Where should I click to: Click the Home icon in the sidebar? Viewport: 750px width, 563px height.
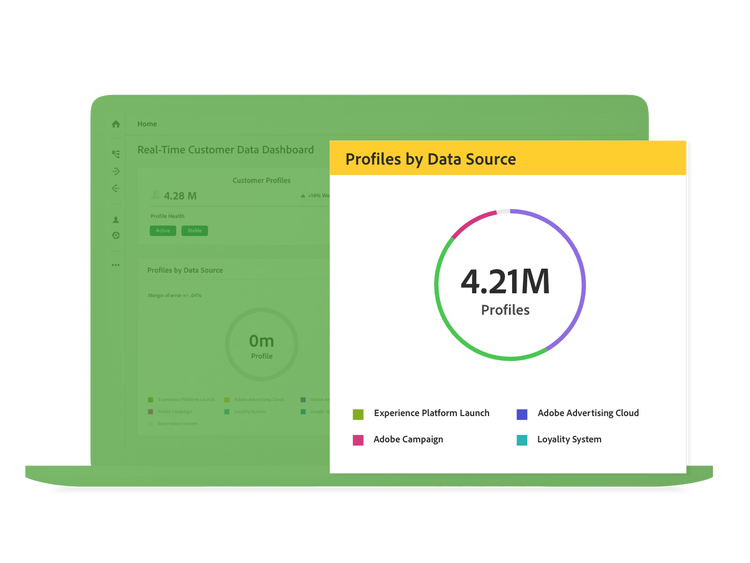(116, 124)
